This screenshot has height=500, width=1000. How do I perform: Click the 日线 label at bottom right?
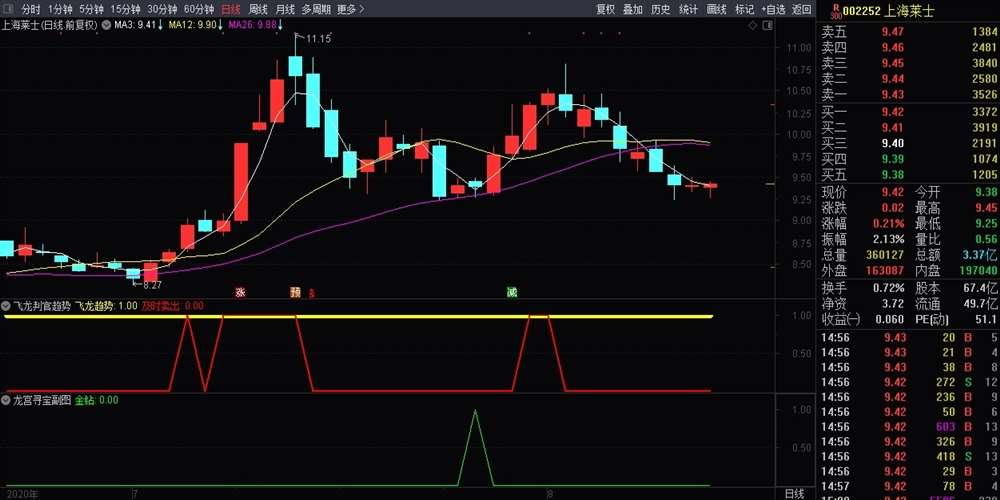pos(794,494)
